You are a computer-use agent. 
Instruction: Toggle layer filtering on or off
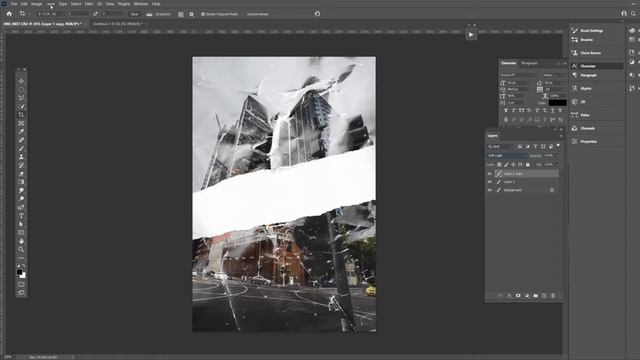tap(558, 146)
